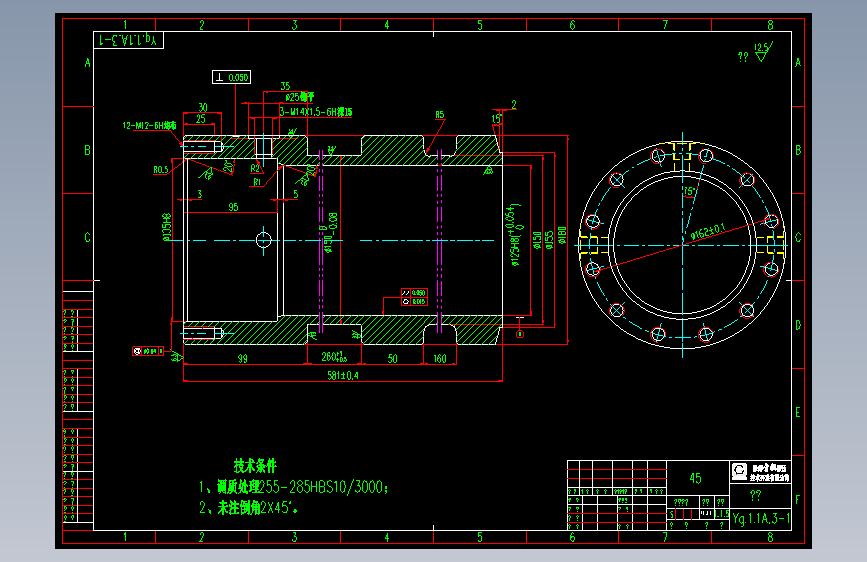Select the 12.5 surface roughness symbol

763,51
